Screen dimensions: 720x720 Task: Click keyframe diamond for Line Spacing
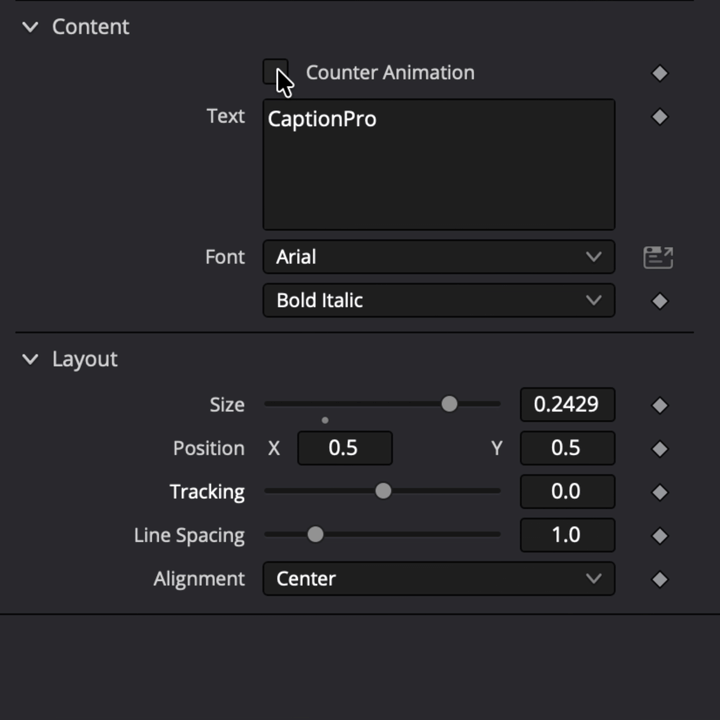[660, 535]
